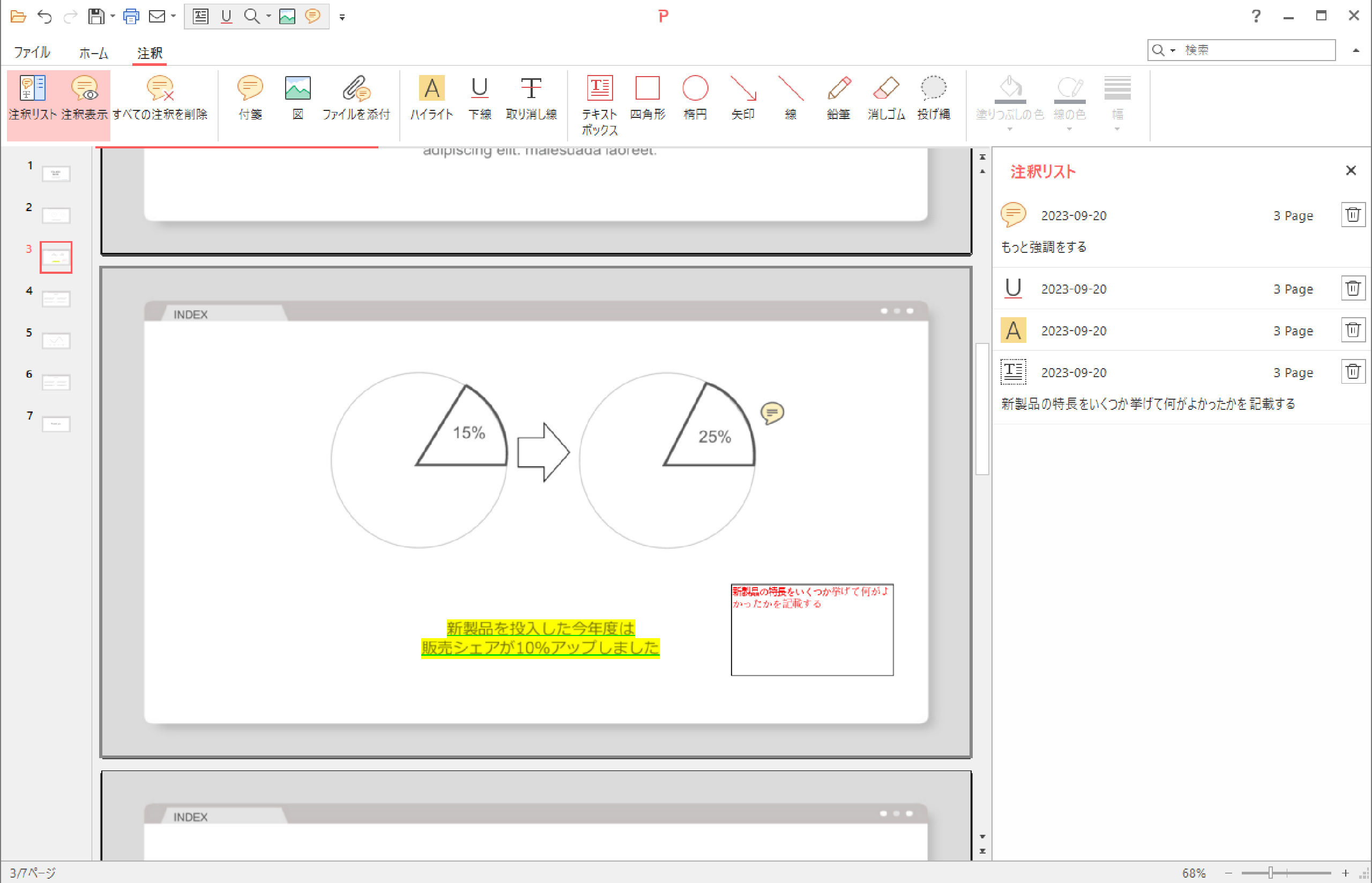The width and height of the screenshot is (1372, 883).
Task: Delete the underline annotation from the list
Action: [x=1353, y=288]
